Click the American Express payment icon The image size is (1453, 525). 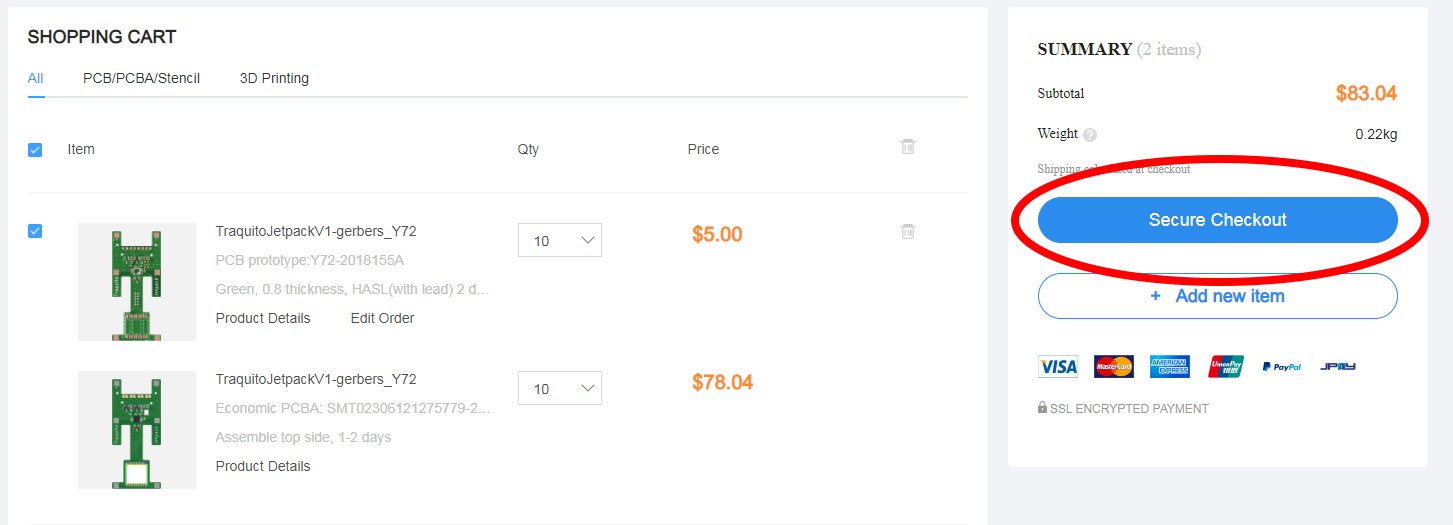click(x=1169, y=367)
